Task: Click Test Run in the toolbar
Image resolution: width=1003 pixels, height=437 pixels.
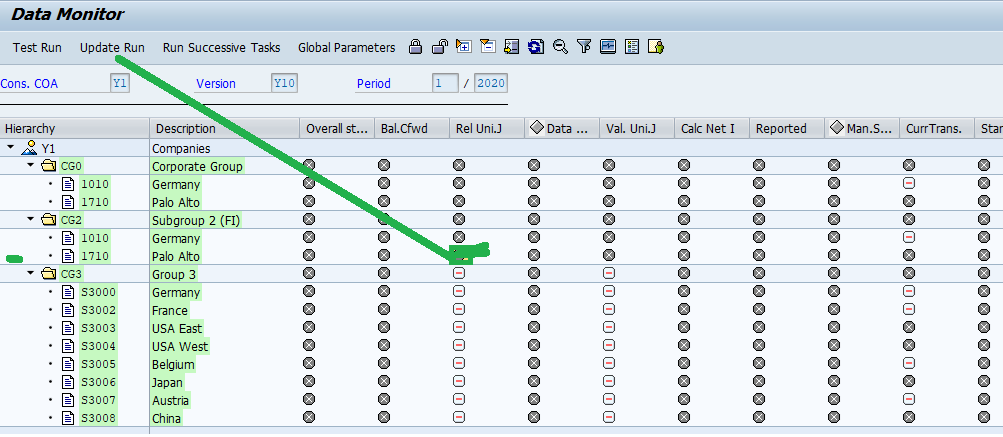Action: coord(37,48)
